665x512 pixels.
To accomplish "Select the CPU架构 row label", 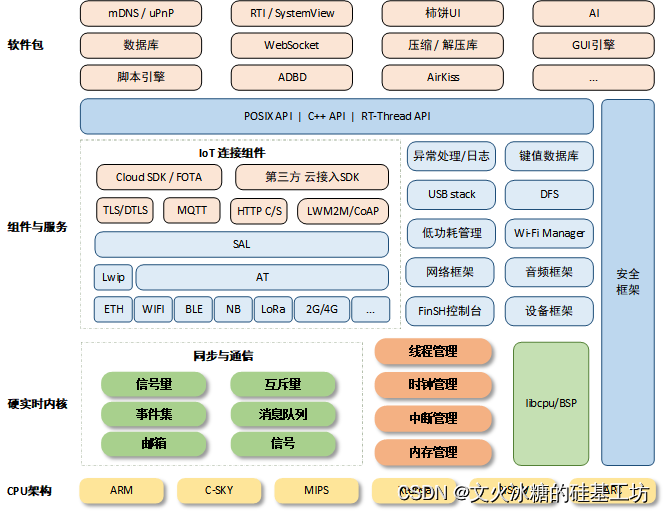I will (x=29, y=491).
